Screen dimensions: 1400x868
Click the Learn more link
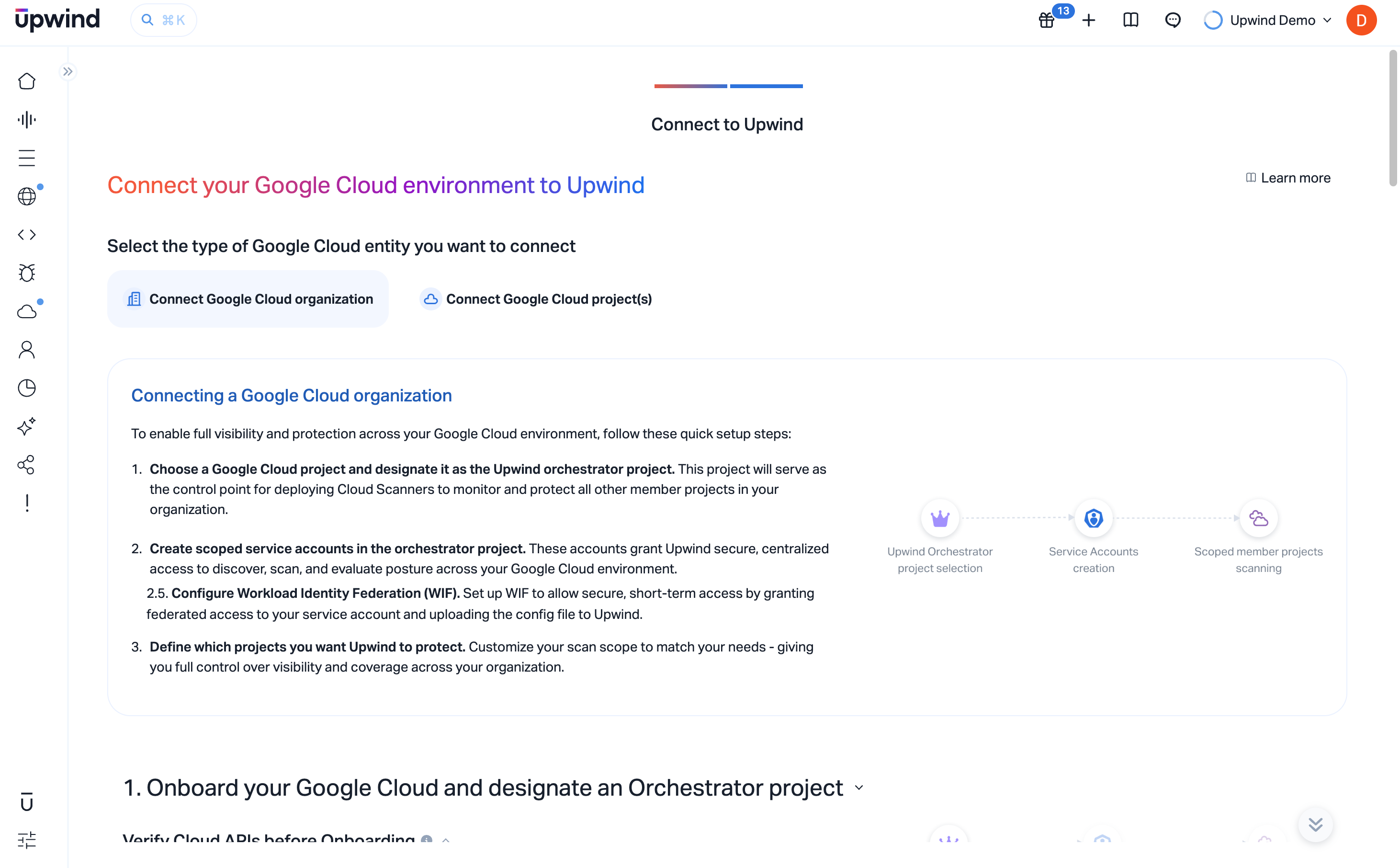click(1288, 178)
